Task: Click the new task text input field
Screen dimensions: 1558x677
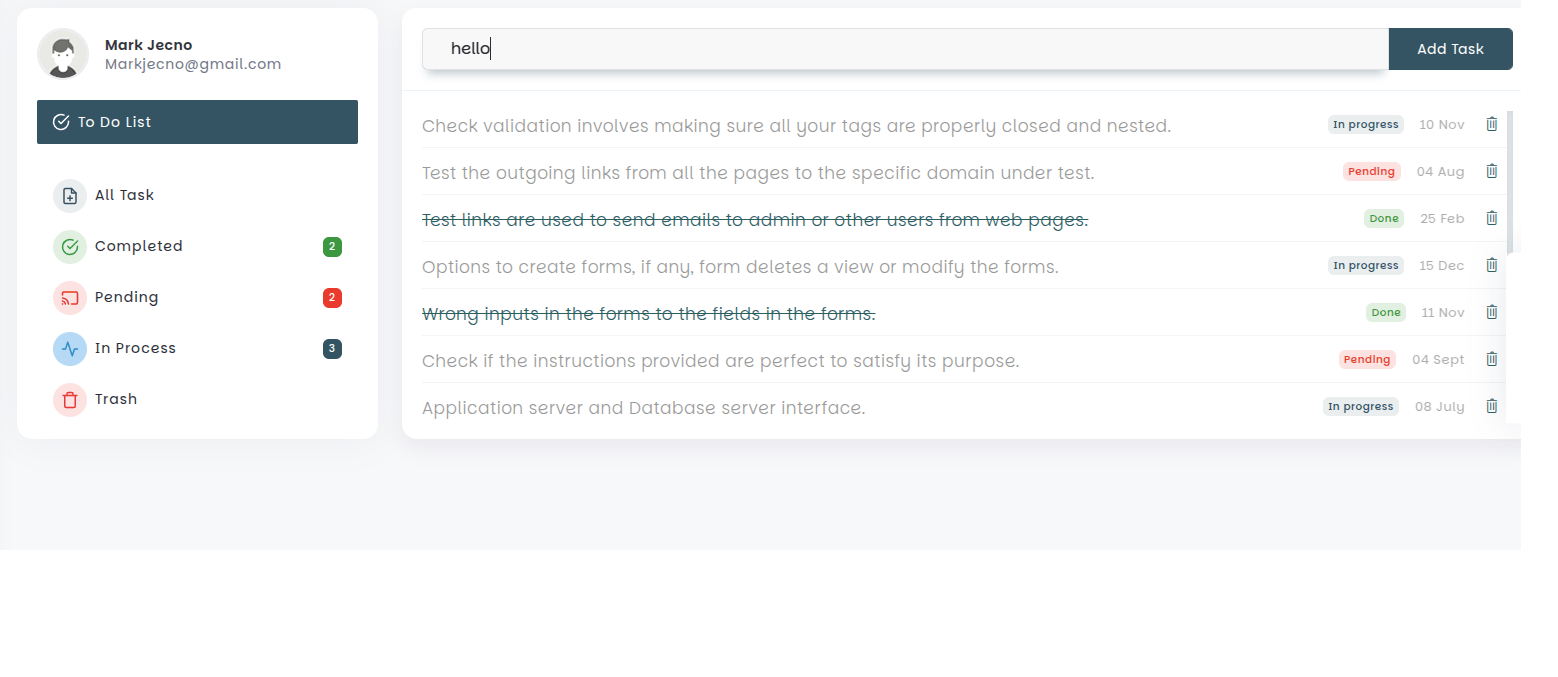Action: (905, 49)
